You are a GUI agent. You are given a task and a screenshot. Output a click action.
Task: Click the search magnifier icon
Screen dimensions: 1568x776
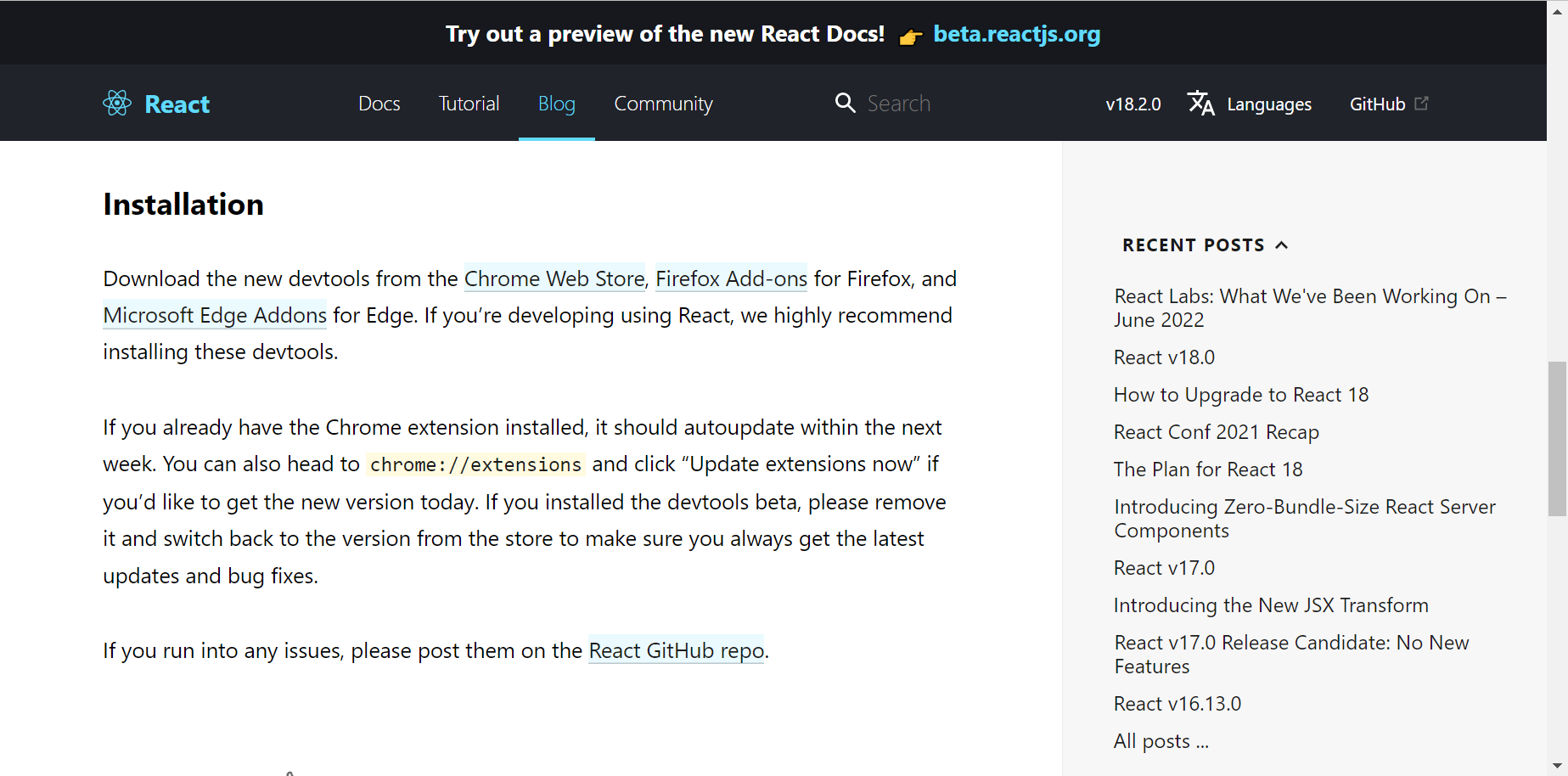click(x=845, y=103)
